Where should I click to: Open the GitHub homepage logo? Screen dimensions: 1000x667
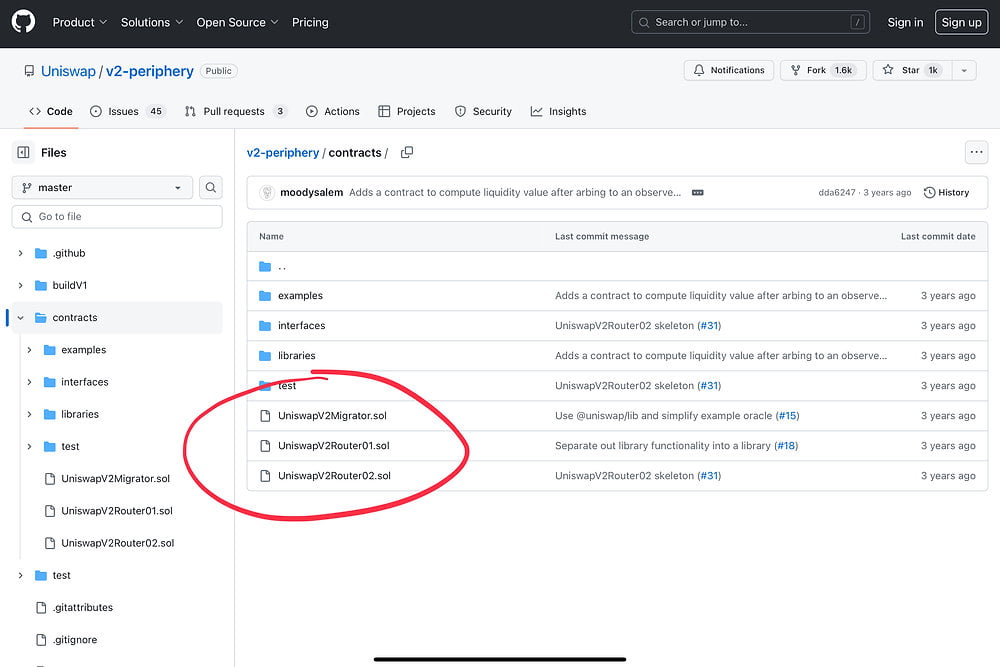point(24,22)
